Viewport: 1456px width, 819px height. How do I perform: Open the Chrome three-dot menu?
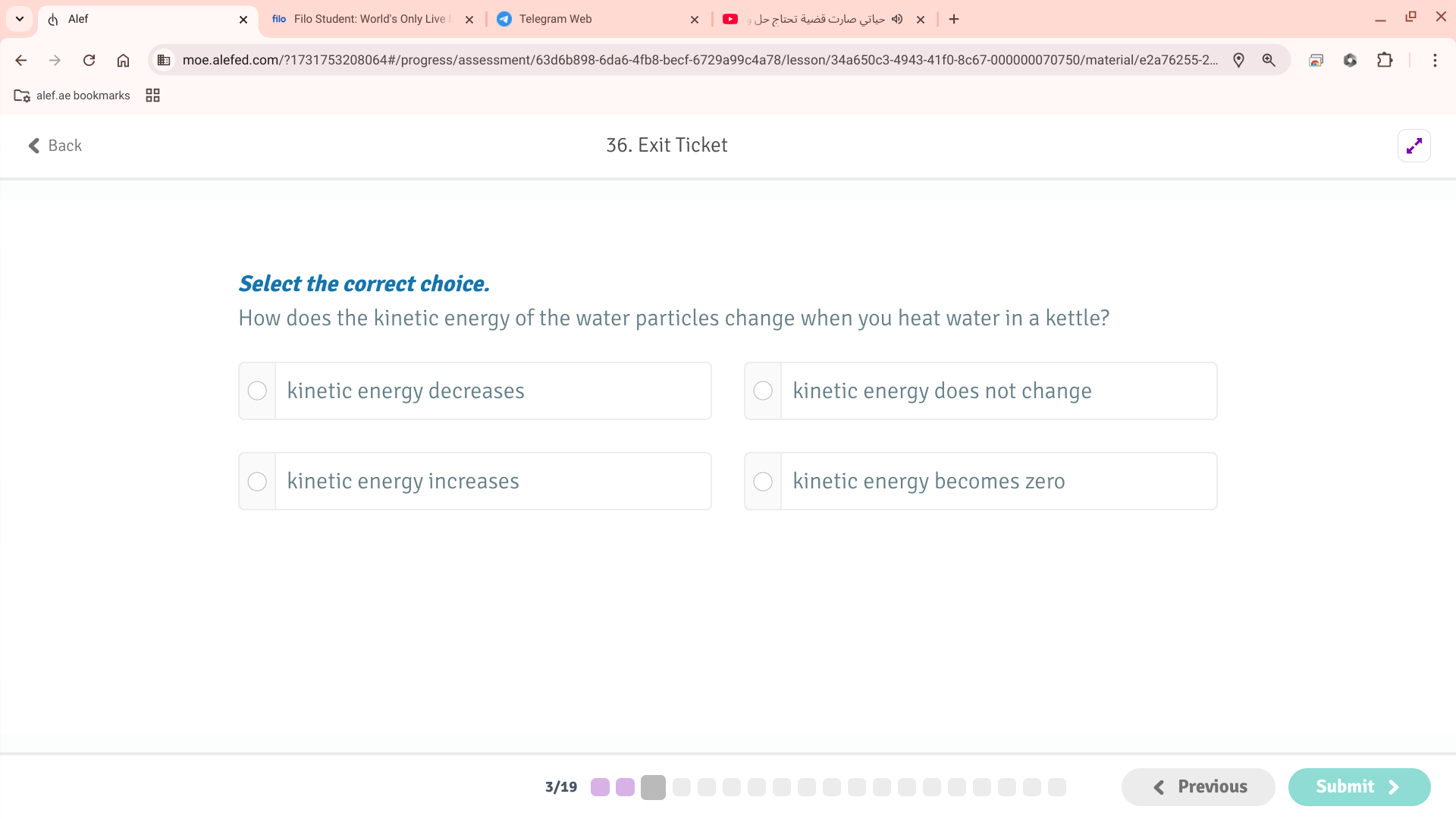[x=1435, y=60]
